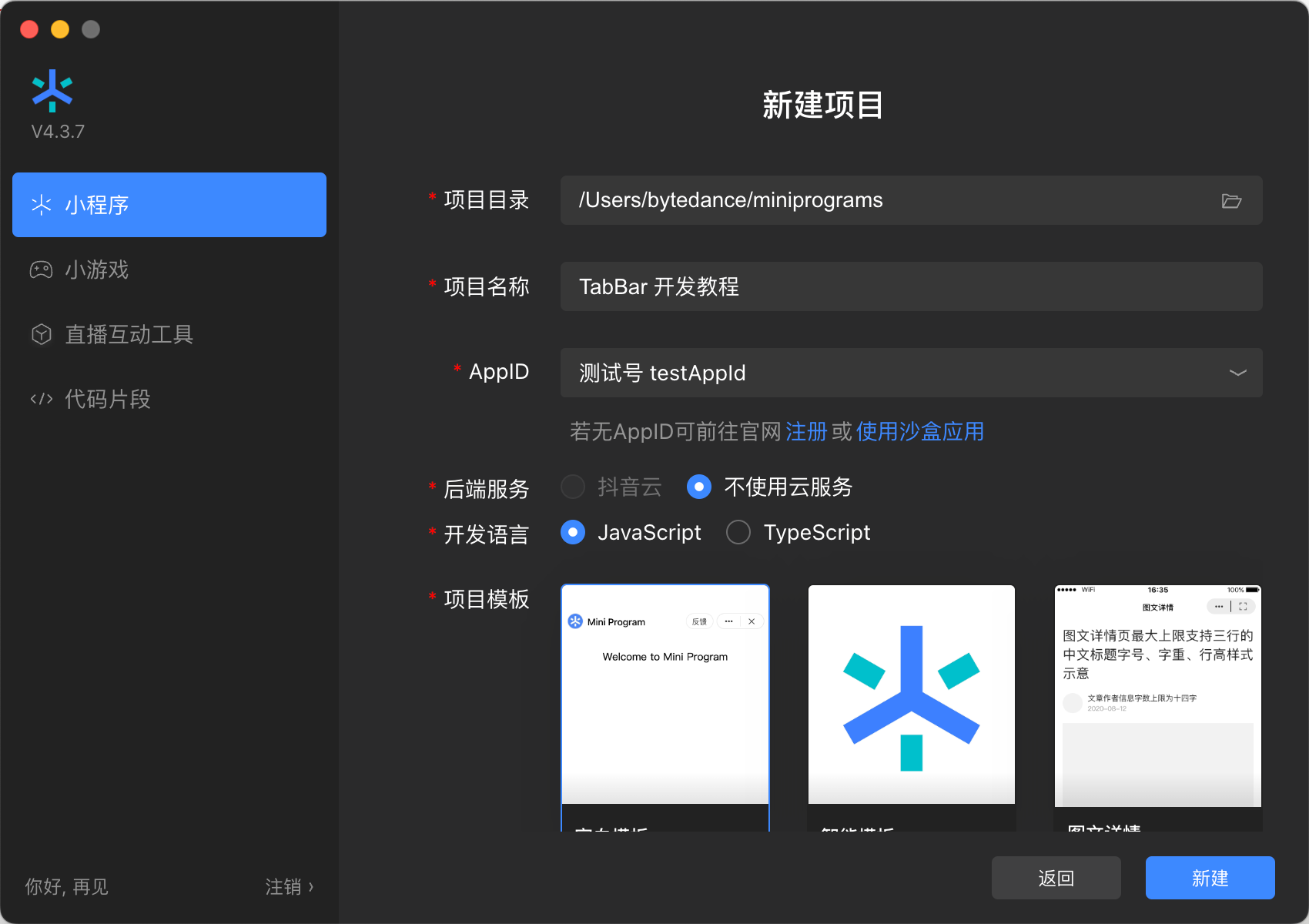Open the 小程序 sidebar tab
The image size is (1309, 924).
click(x=169, y=205)
